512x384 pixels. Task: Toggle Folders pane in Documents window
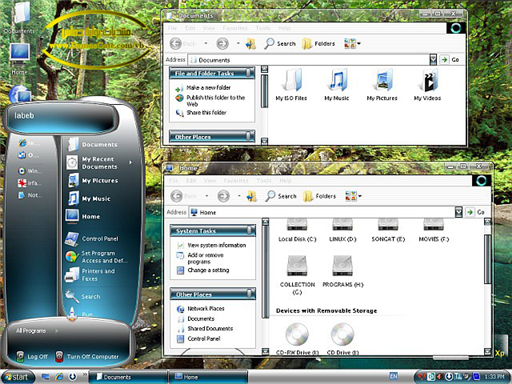tap(319, 44)
